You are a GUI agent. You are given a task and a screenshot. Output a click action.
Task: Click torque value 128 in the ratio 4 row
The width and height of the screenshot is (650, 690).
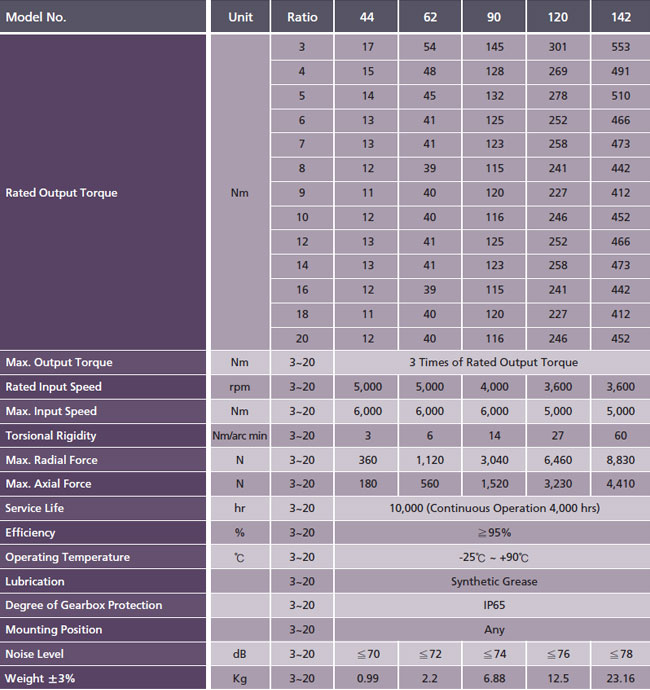pyautogui.click(x=494, y=71)
